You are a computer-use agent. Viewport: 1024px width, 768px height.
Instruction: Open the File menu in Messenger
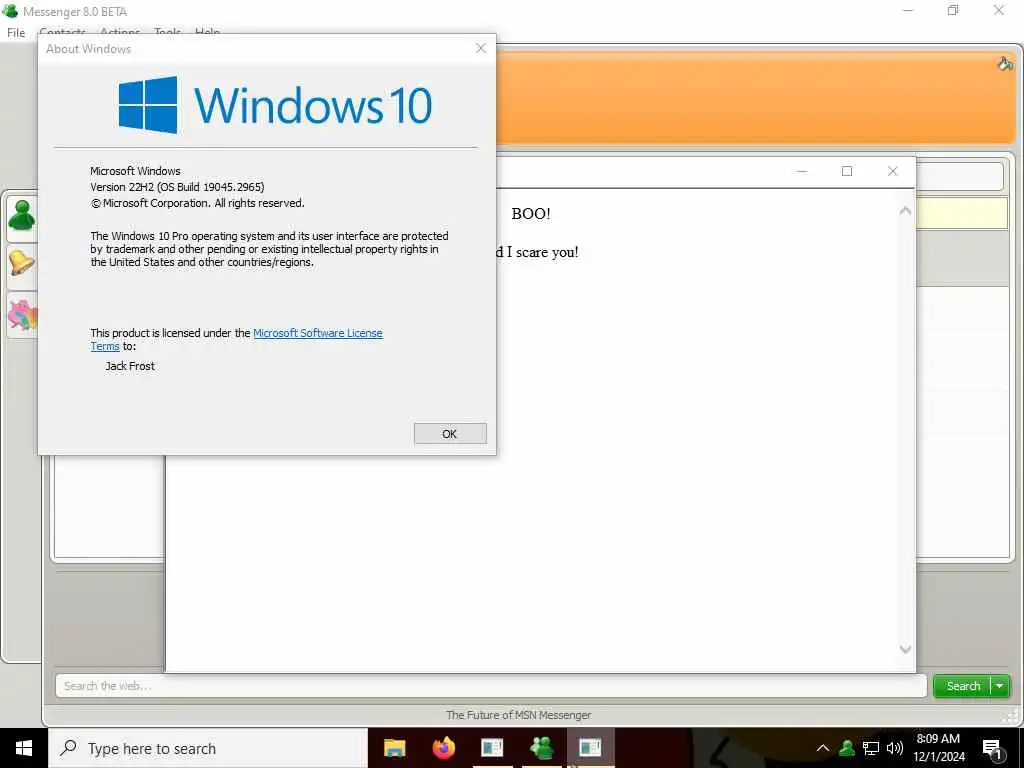click(x=16, y=32)
